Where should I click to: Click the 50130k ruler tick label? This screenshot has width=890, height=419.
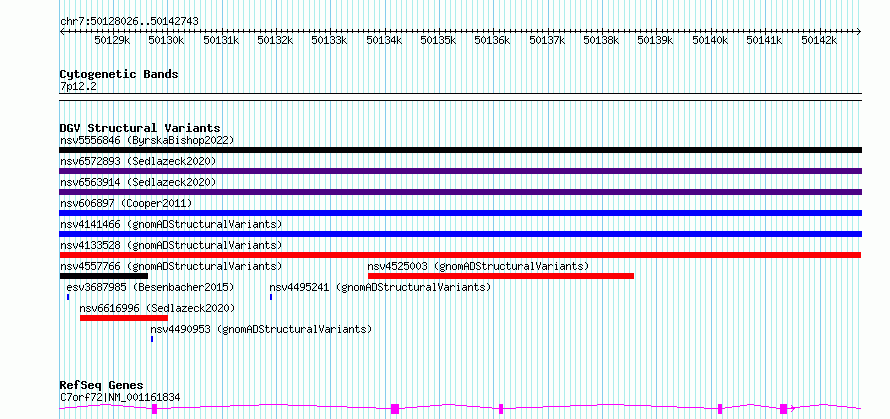[166, 40]
